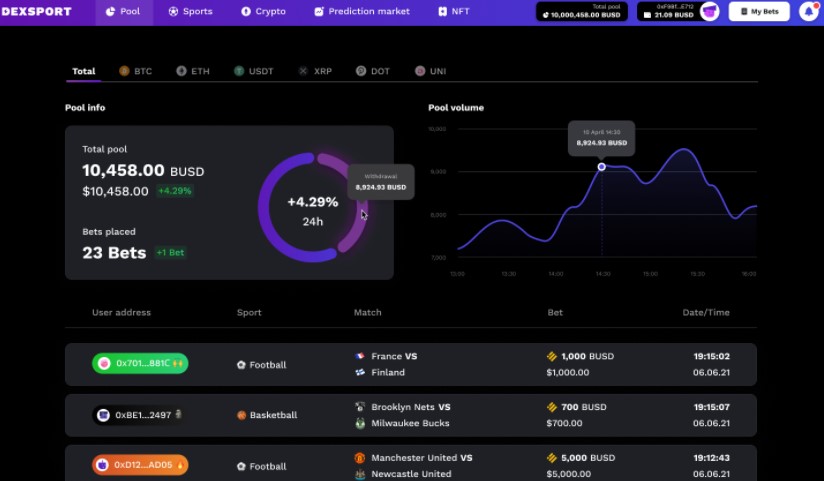Click the Sports ball icon in navbar
824x481 pixels.
tap(173, 12)
